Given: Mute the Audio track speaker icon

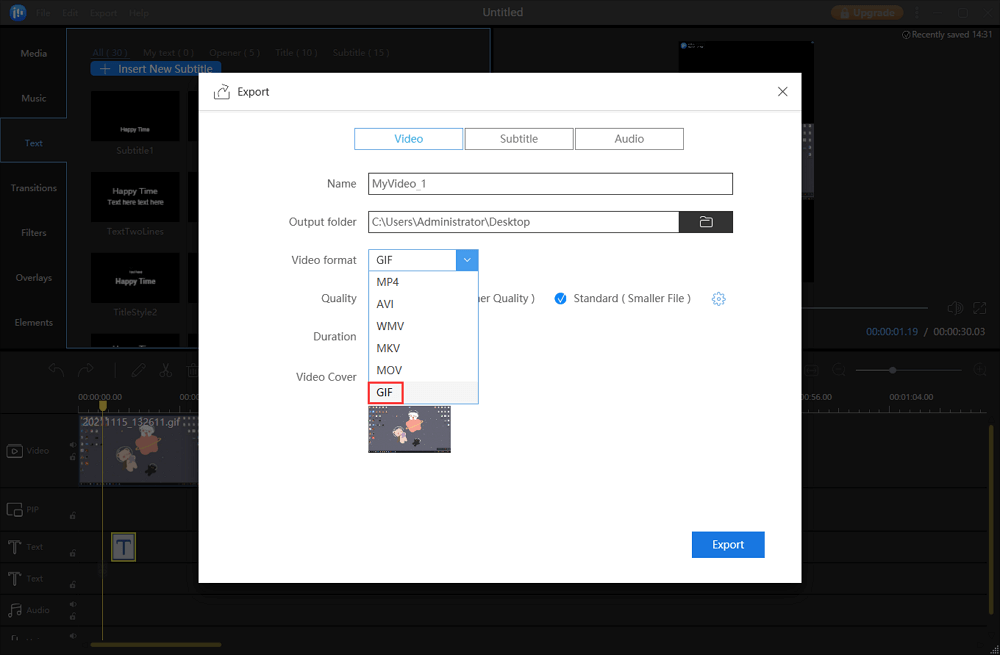Looking at the screenshot, I should click(x=73, y=605).
